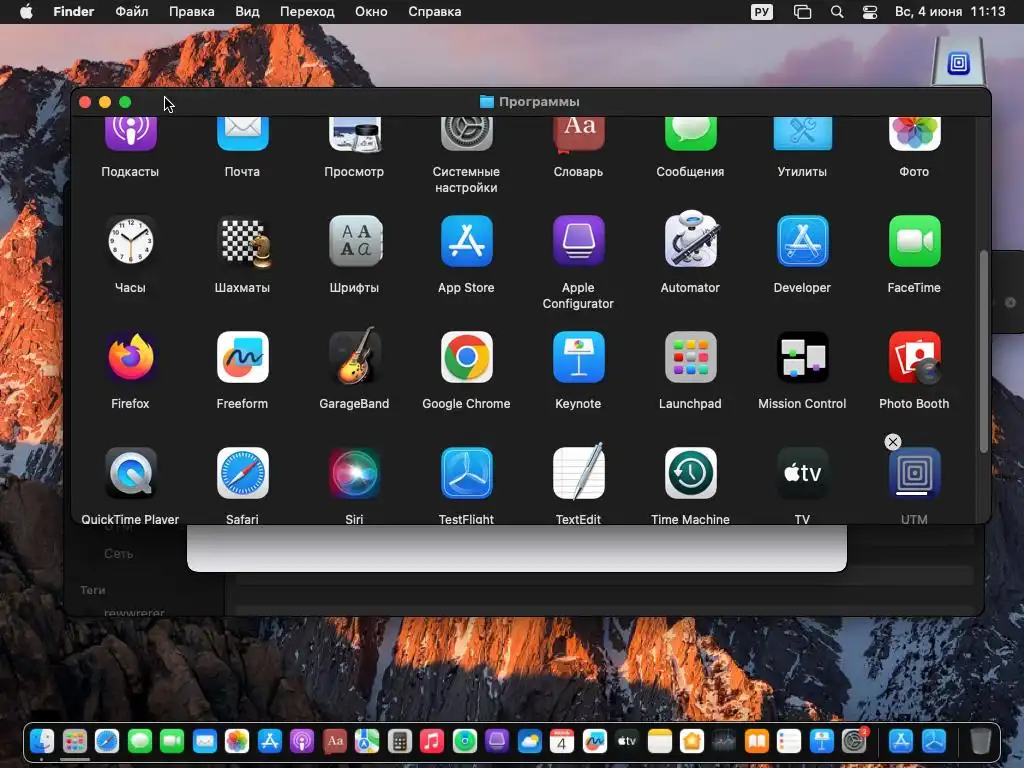Select FaceTime in Программы window
This screenshot has height=768, width=1024.
click(914, 242)
